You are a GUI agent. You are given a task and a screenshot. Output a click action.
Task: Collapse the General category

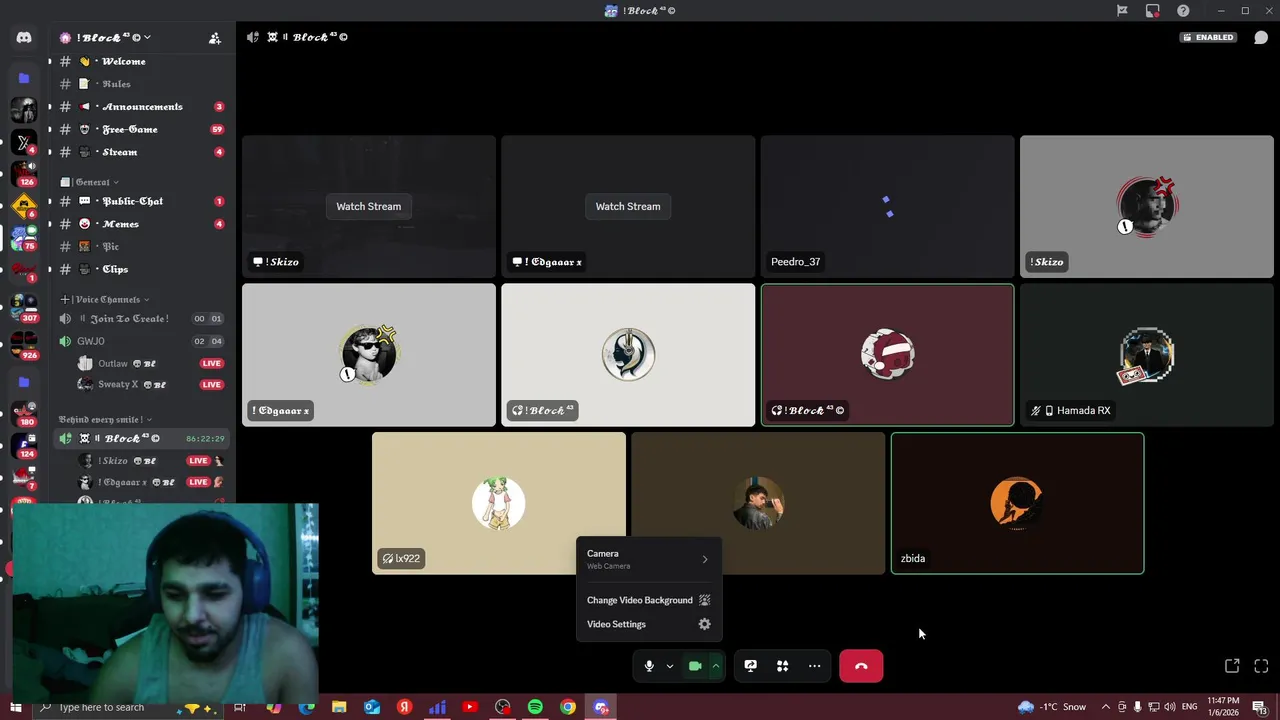tap(90, 182)
